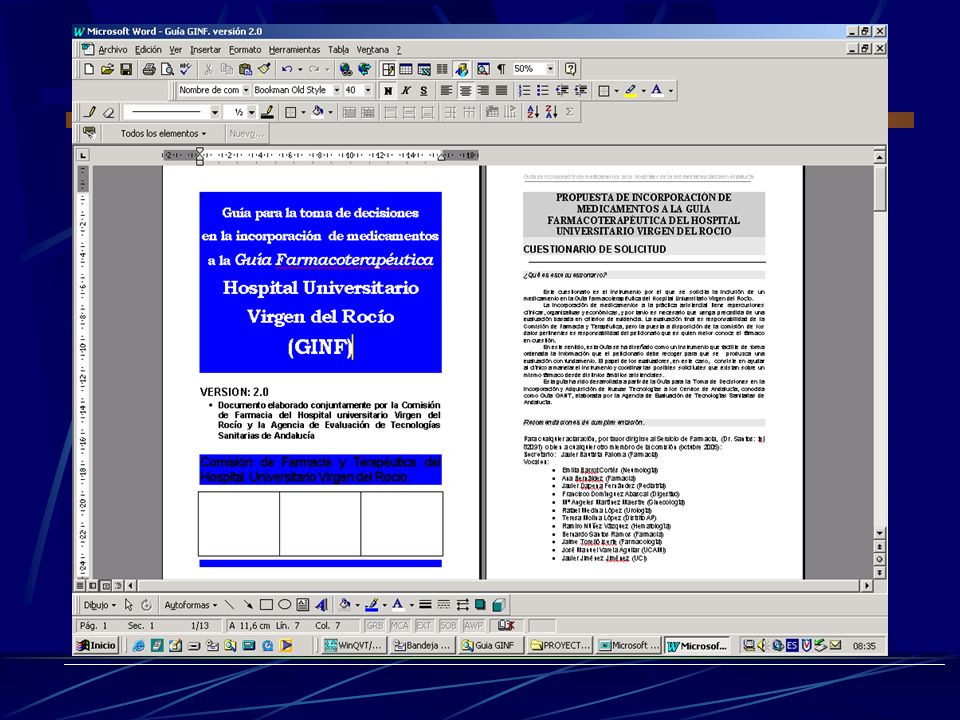Open the Edición menu
Viewport: 960px width, 720px height.
(x=148, y=50)
